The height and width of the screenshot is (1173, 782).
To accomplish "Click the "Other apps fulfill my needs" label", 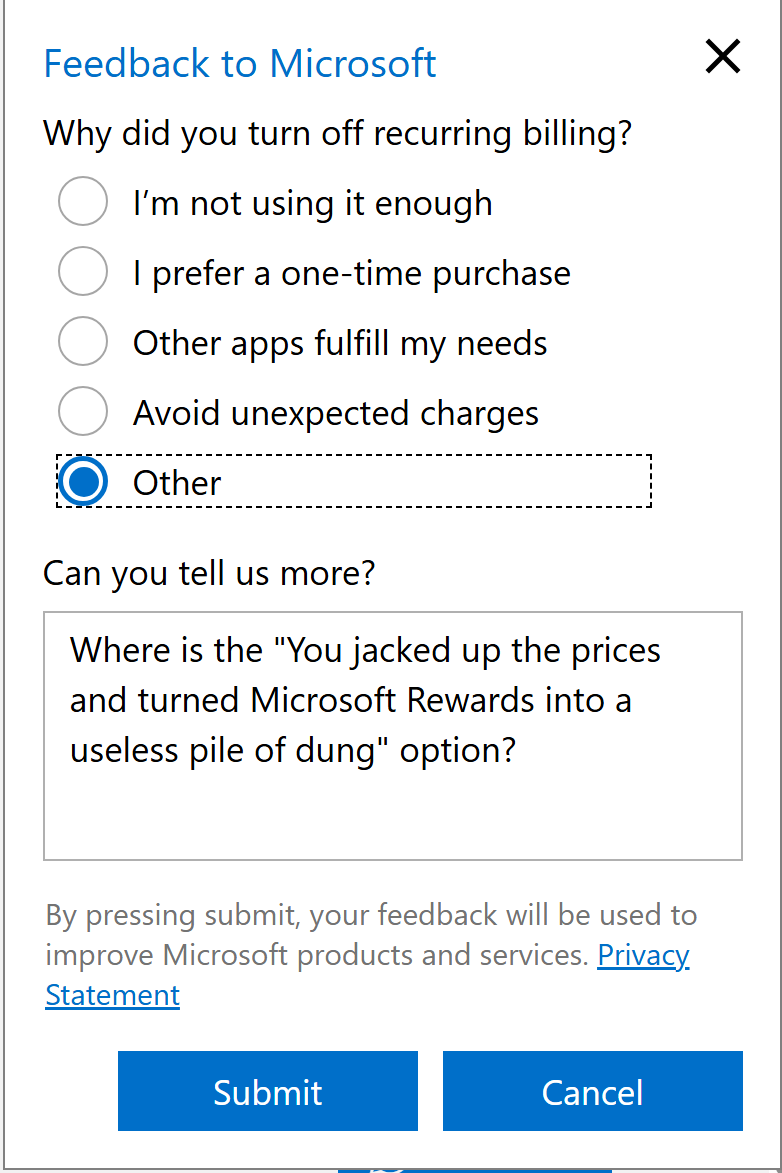I will (340, 343).
